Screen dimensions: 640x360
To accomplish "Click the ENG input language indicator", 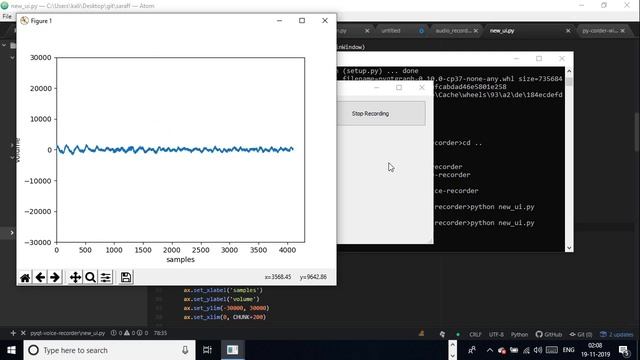I will click(x=568, y=350).
